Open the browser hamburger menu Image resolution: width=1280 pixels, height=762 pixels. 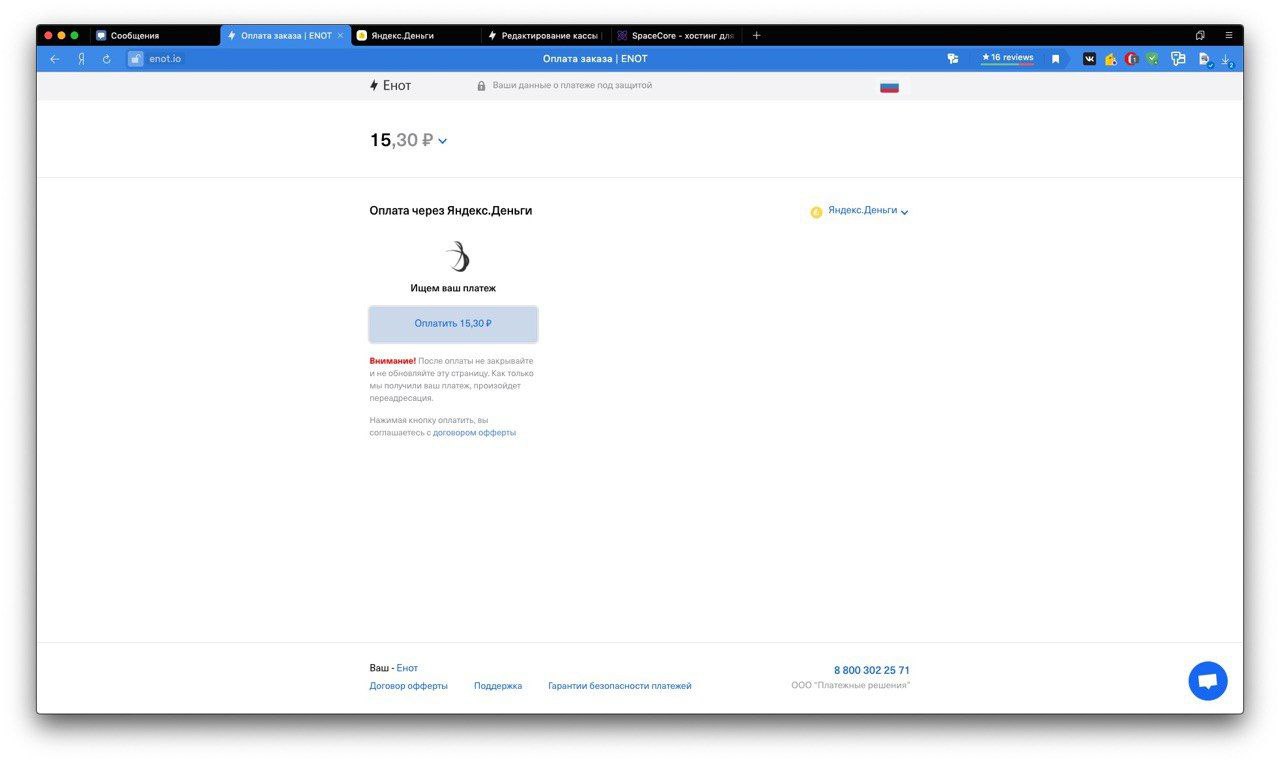click(x=1229, y=35)
